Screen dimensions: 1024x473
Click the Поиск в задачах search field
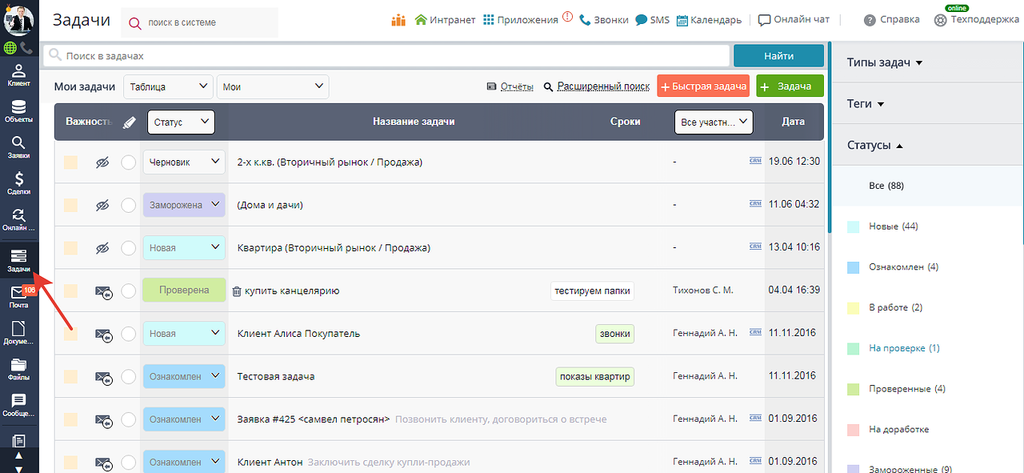(386, 56)
